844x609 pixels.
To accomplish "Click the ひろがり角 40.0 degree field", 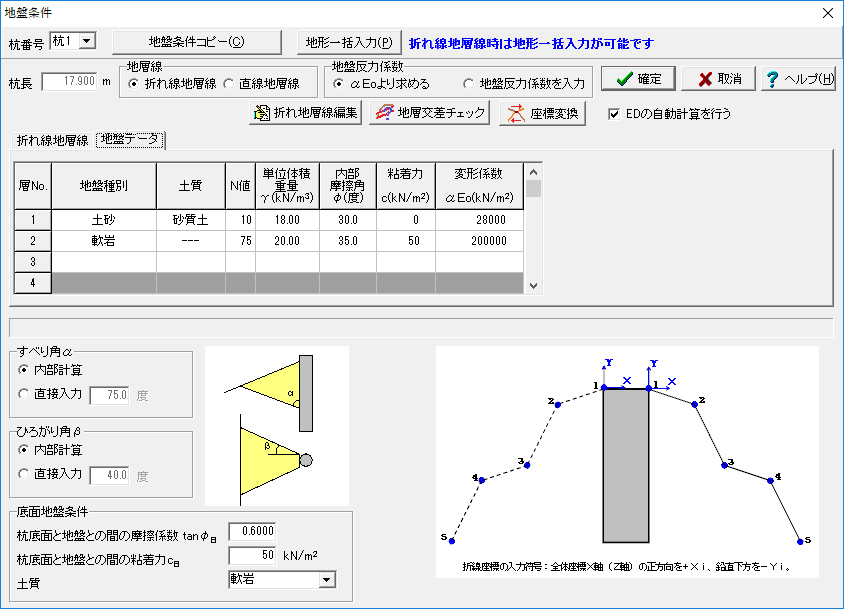I will point(110,475).
